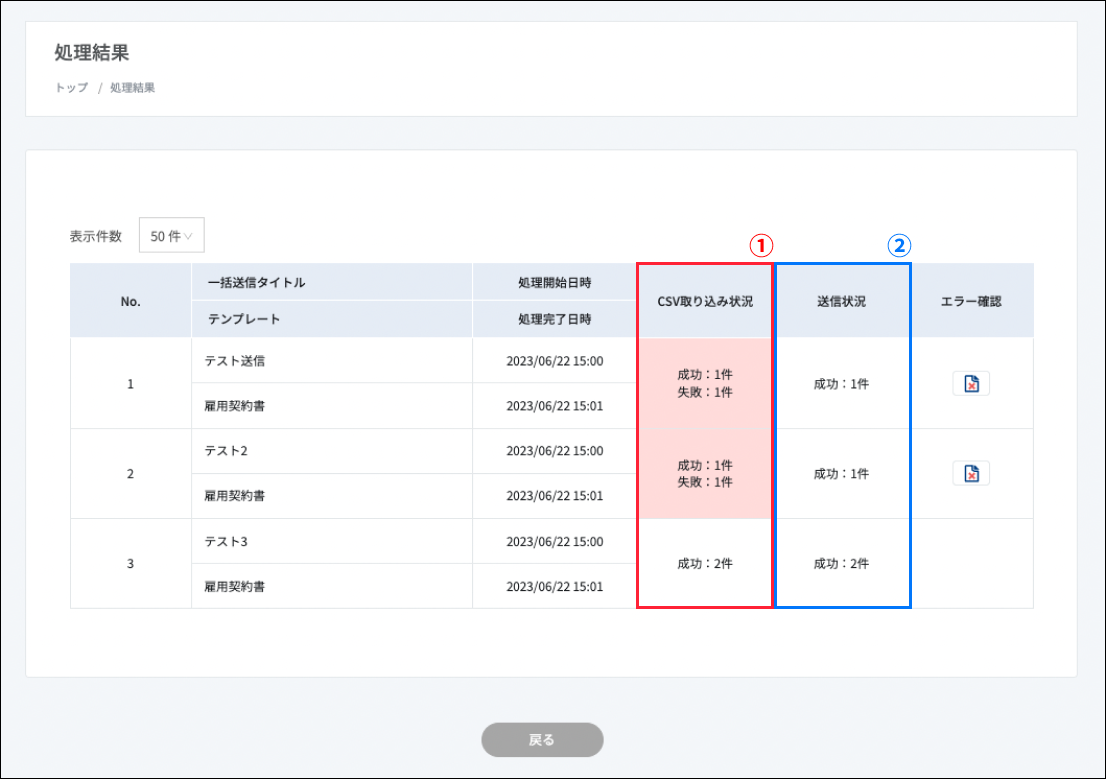The height and width of the screenshot is (779, 1106).
Task: Go to トップ breadcrumb link
Action: [x=71, y=88]
